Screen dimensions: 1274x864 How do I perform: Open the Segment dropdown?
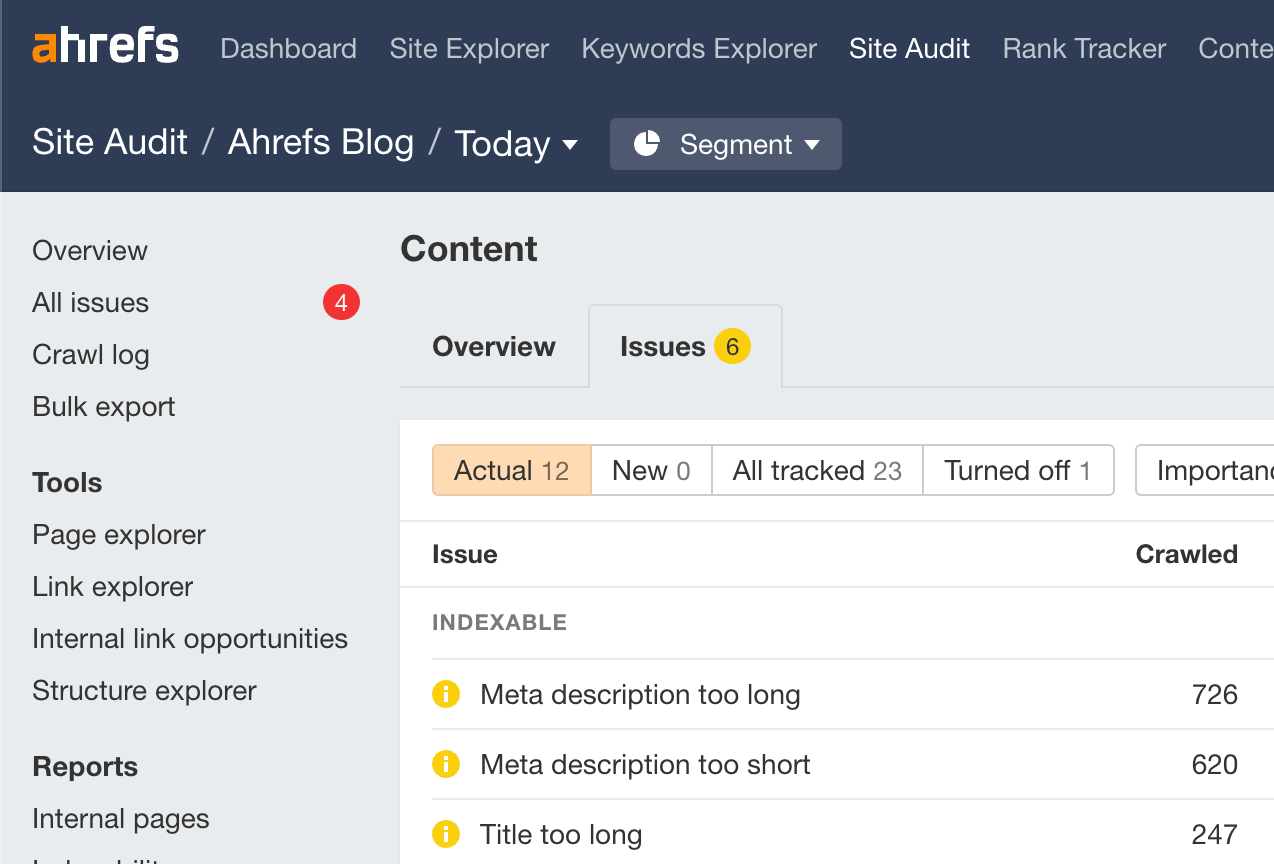pos(725,144)
